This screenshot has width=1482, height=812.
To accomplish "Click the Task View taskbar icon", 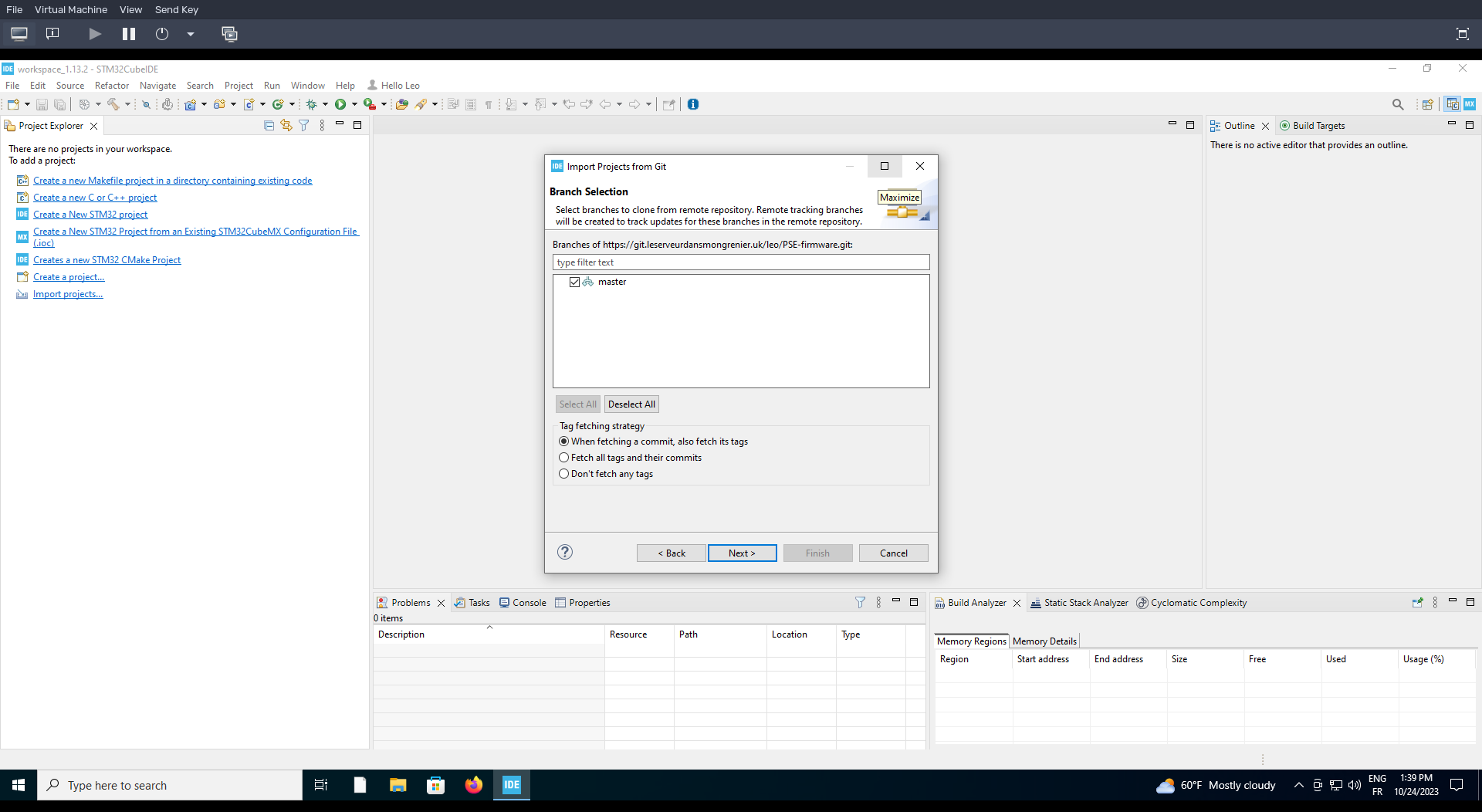I will 321,785.
